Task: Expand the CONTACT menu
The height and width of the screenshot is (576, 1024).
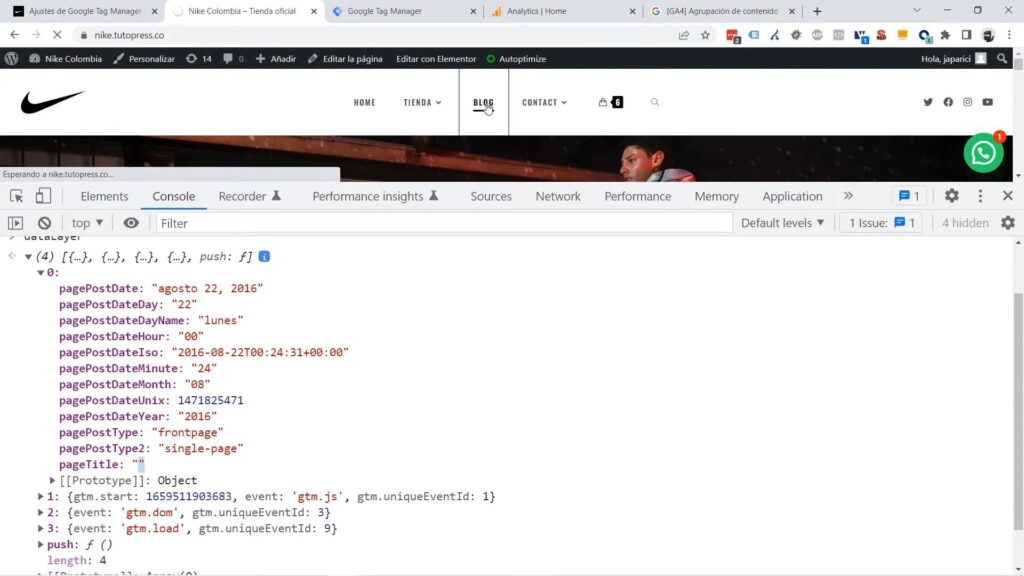Action: pos(544,102)
